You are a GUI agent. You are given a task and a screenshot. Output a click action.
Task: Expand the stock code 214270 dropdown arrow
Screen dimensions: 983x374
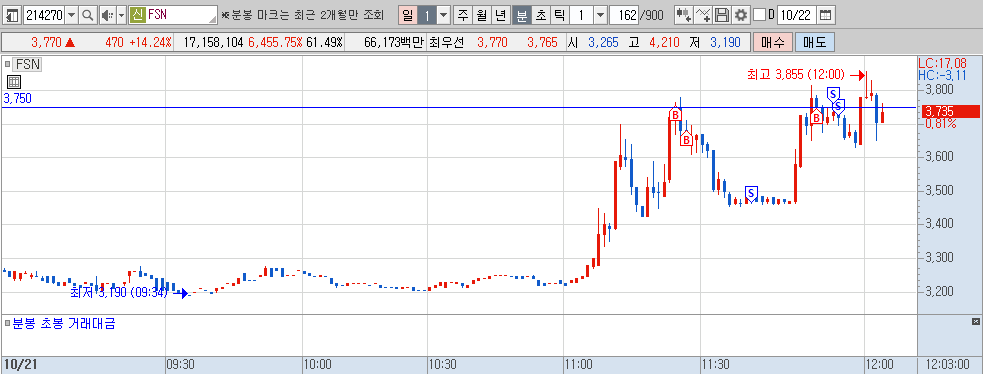tap(71, 15)
